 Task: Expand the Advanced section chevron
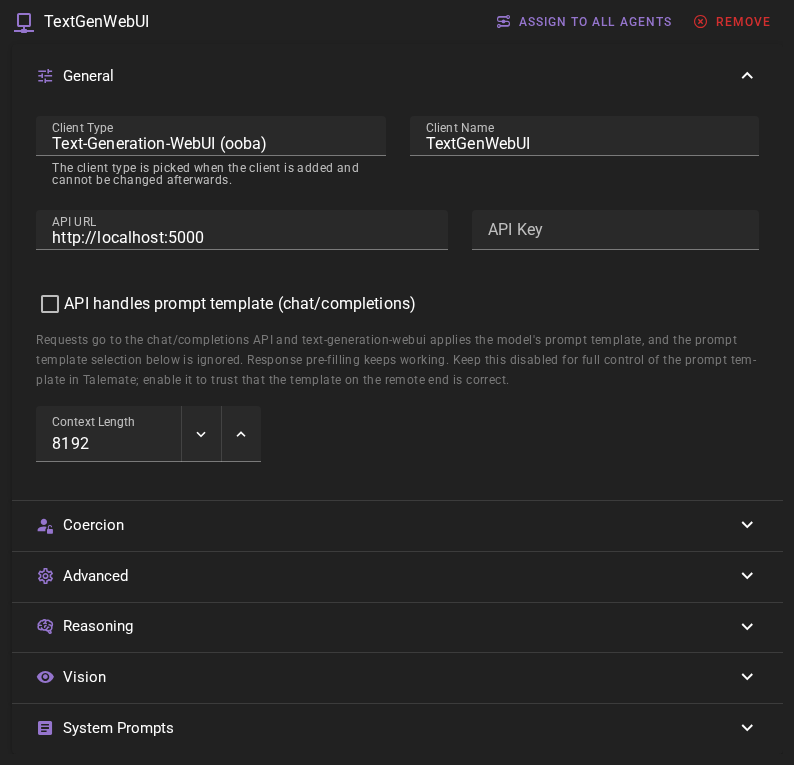[747, 576]
